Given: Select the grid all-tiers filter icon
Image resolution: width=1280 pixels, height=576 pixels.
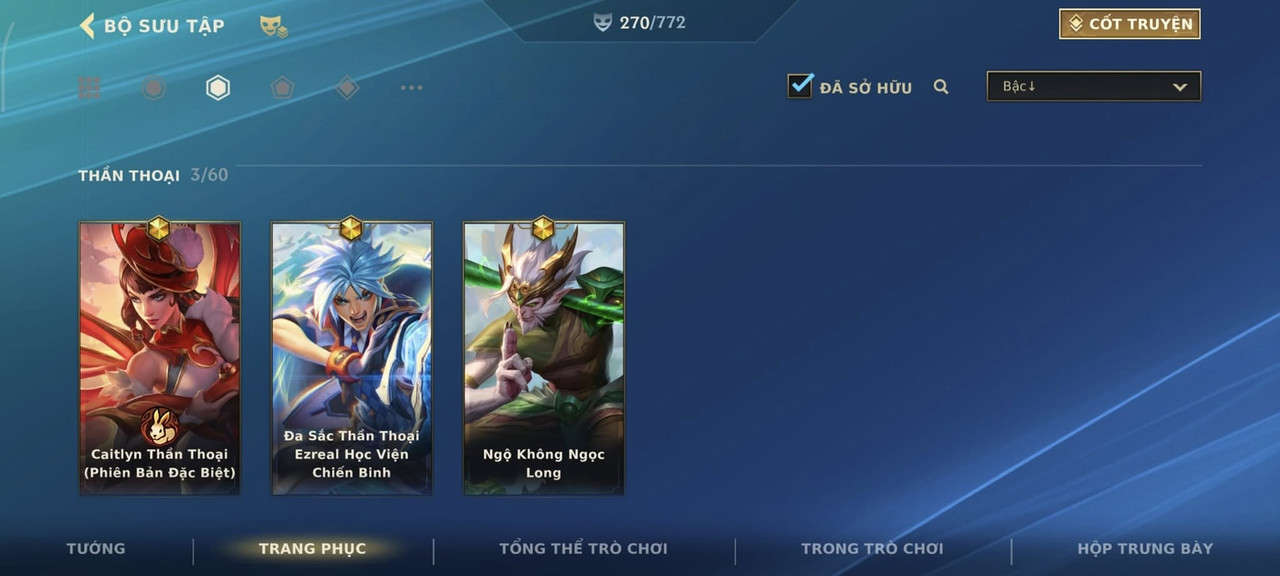Looking at the screenshot, I should (x=90, y=88).
